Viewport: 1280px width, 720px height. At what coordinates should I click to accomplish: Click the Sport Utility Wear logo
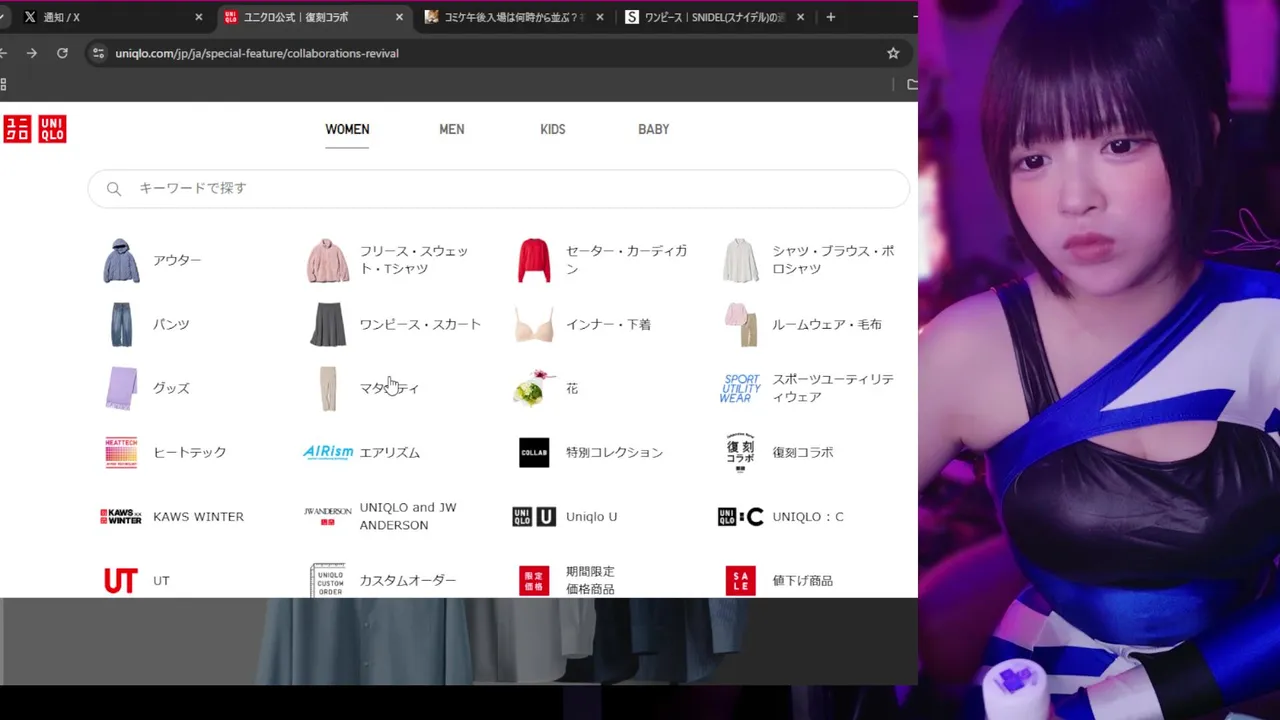coord(741,388)
